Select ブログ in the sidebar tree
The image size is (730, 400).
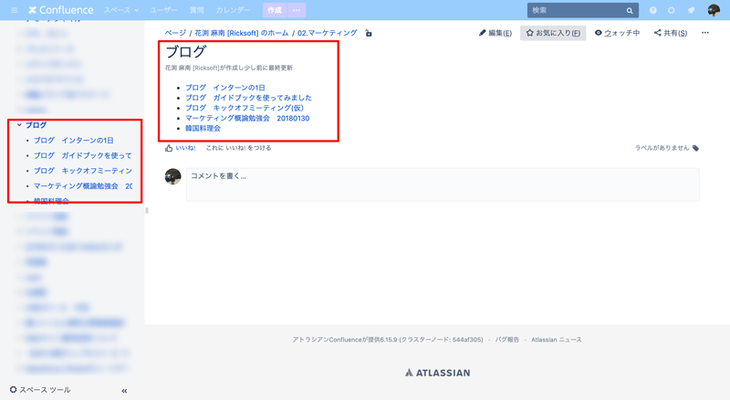36,125
